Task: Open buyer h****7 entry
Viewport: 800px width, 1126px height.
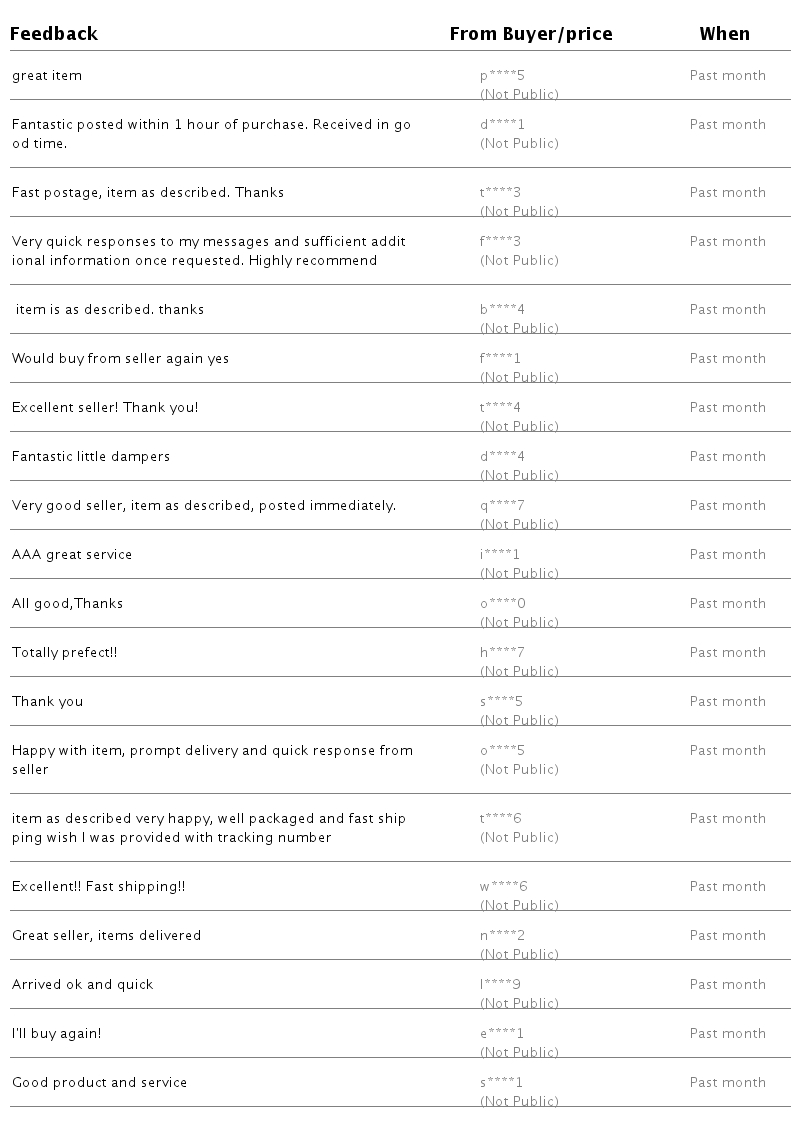Action: click(x=502, y=653)
